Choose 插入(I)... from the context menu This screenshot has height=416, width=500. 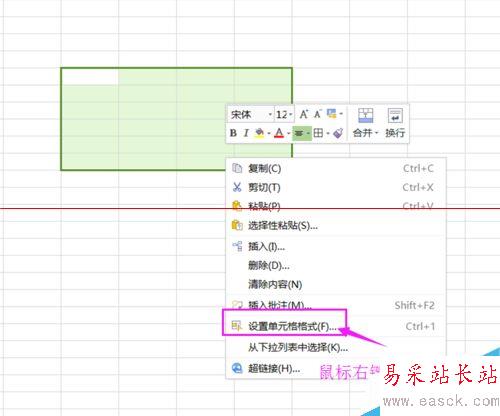coord(336,247)
